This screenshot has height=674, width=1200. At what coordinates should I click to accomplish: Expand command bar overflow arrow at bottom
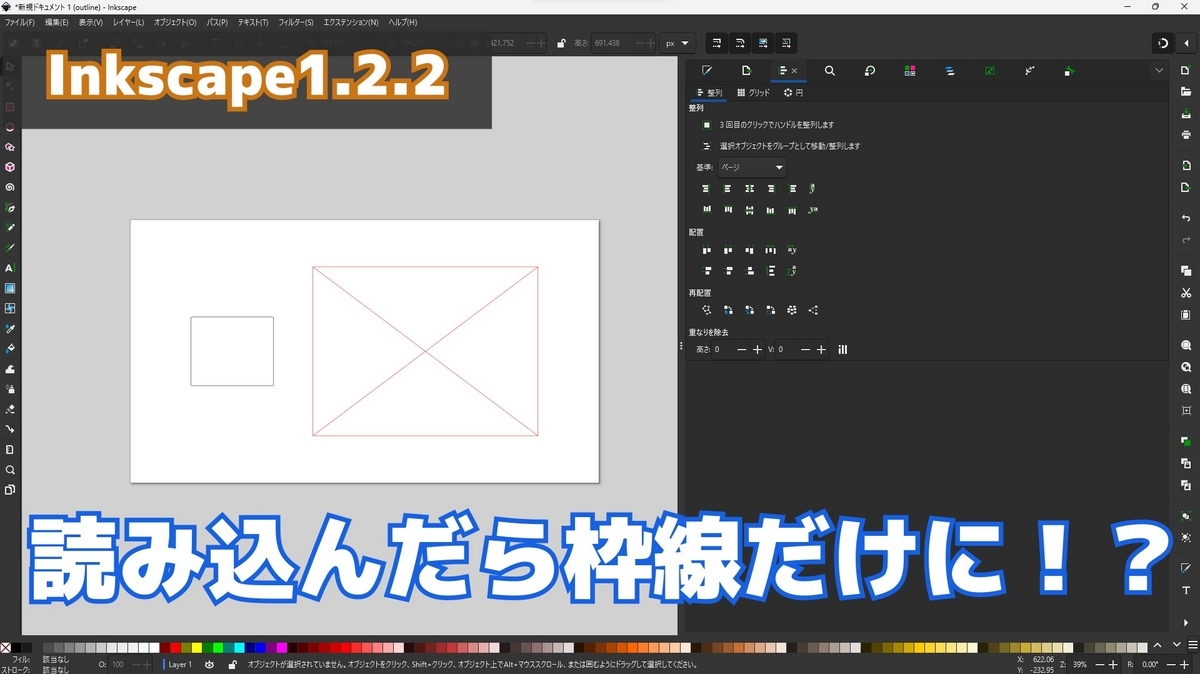coord(1186,623)
